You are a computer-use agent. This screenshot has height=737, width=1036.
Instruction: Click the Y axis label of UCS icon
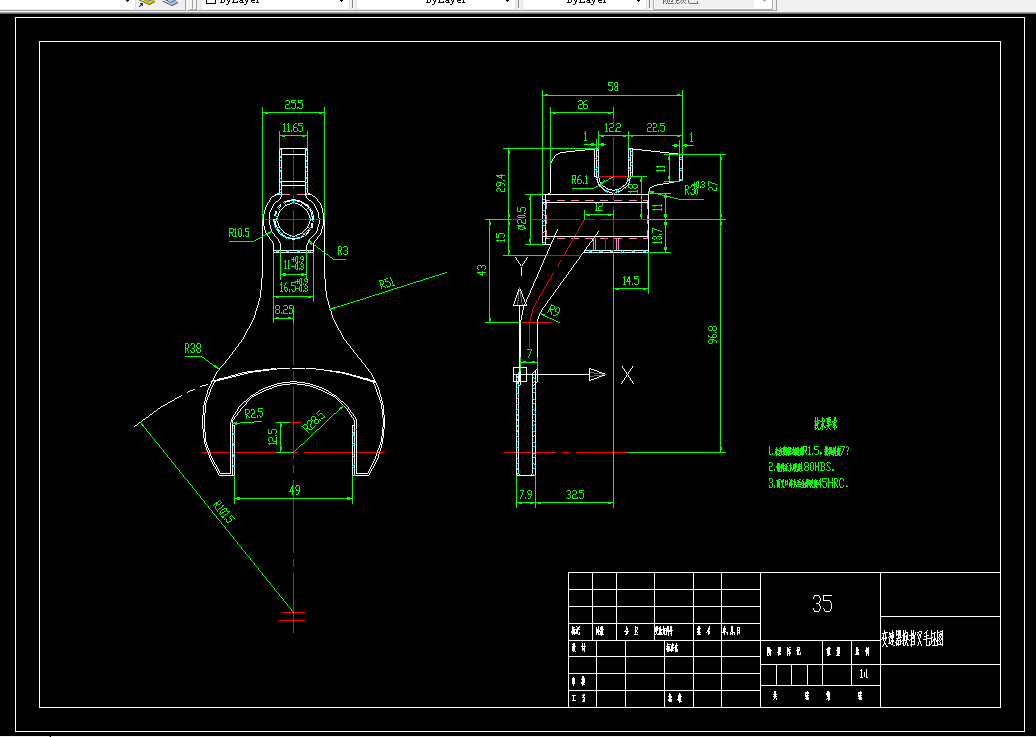click(521, 267)
